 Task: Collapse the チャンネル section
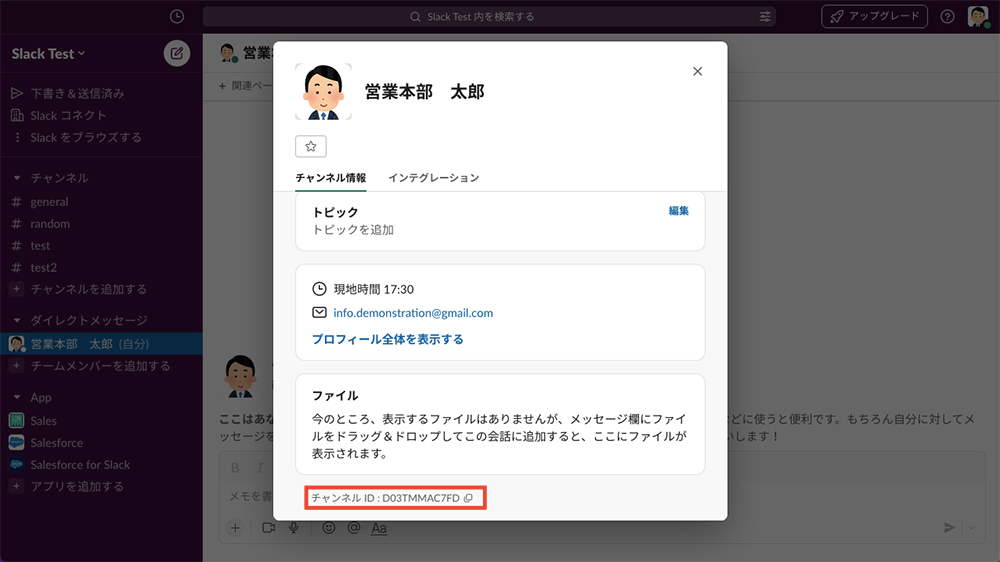pyautogui.click(x=17, y=178)
